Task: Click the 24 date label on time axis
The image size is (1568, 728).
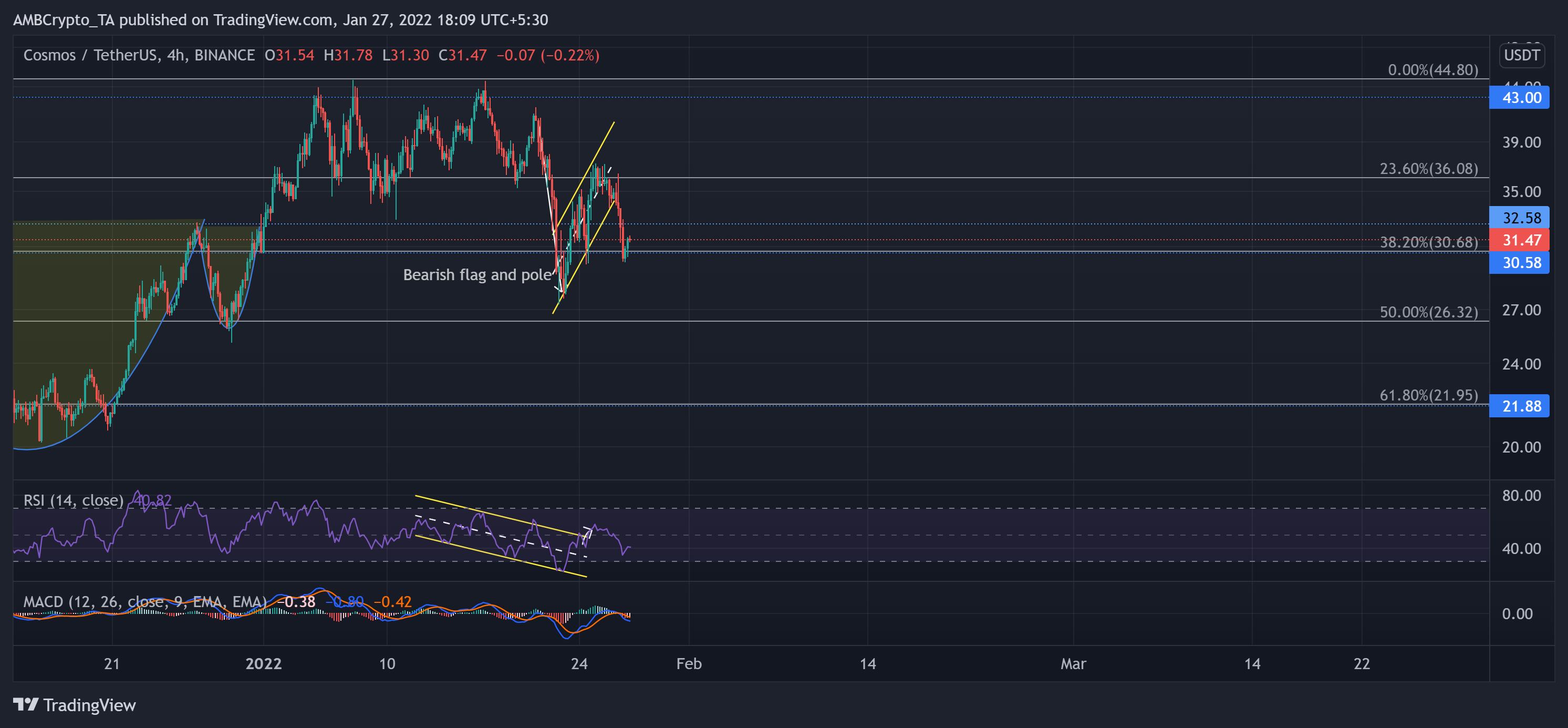Action: coord(579,663)
